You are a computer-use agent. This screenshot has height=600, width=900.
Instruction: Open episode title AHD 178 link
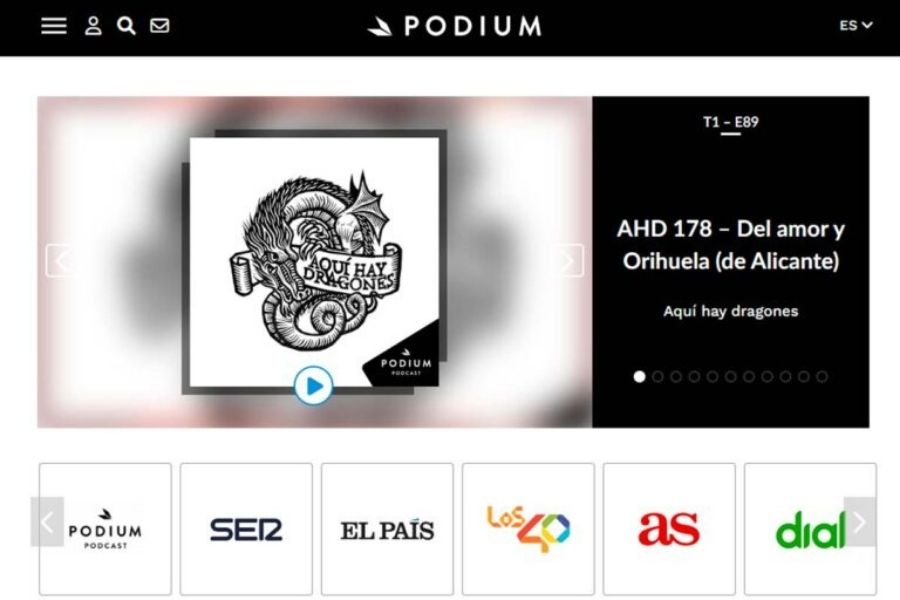[x=731, y=245]
